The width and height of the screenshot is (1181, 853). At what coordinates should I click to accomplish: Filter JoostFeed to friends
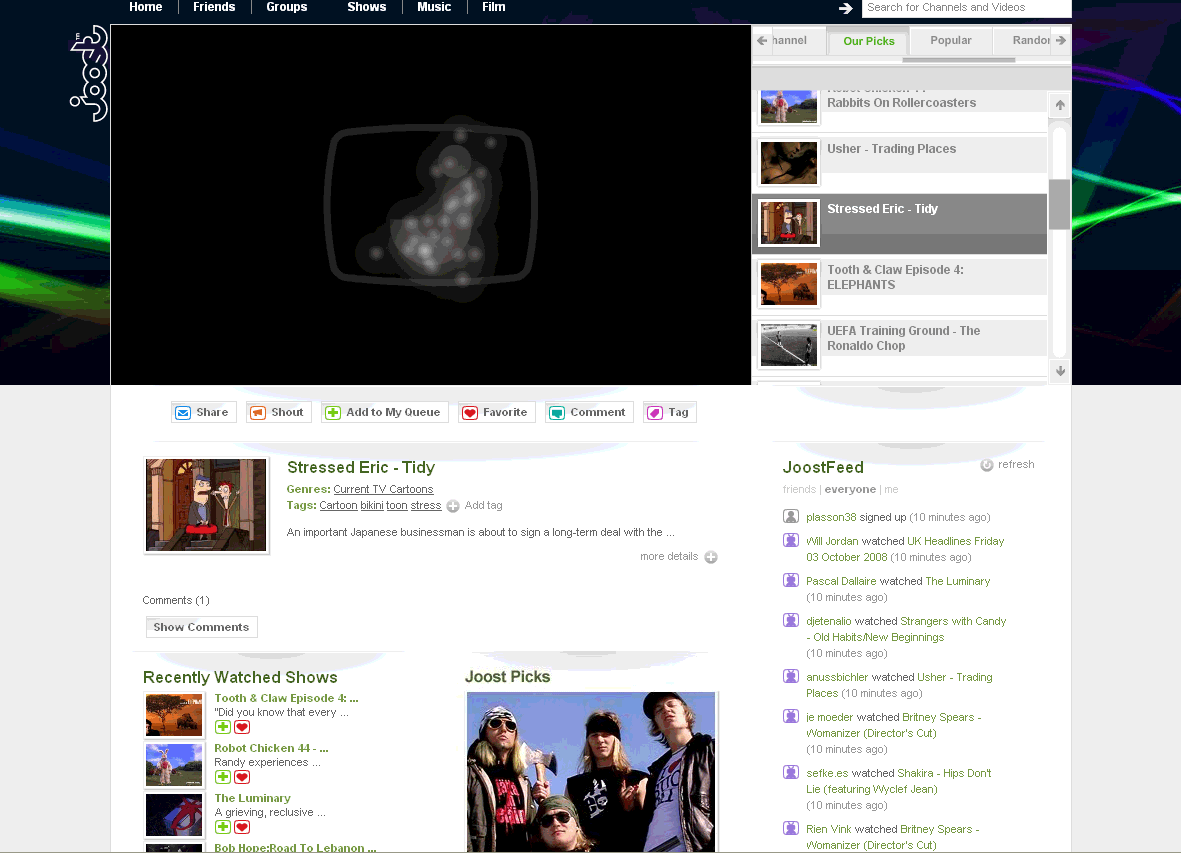click(798, 490)
